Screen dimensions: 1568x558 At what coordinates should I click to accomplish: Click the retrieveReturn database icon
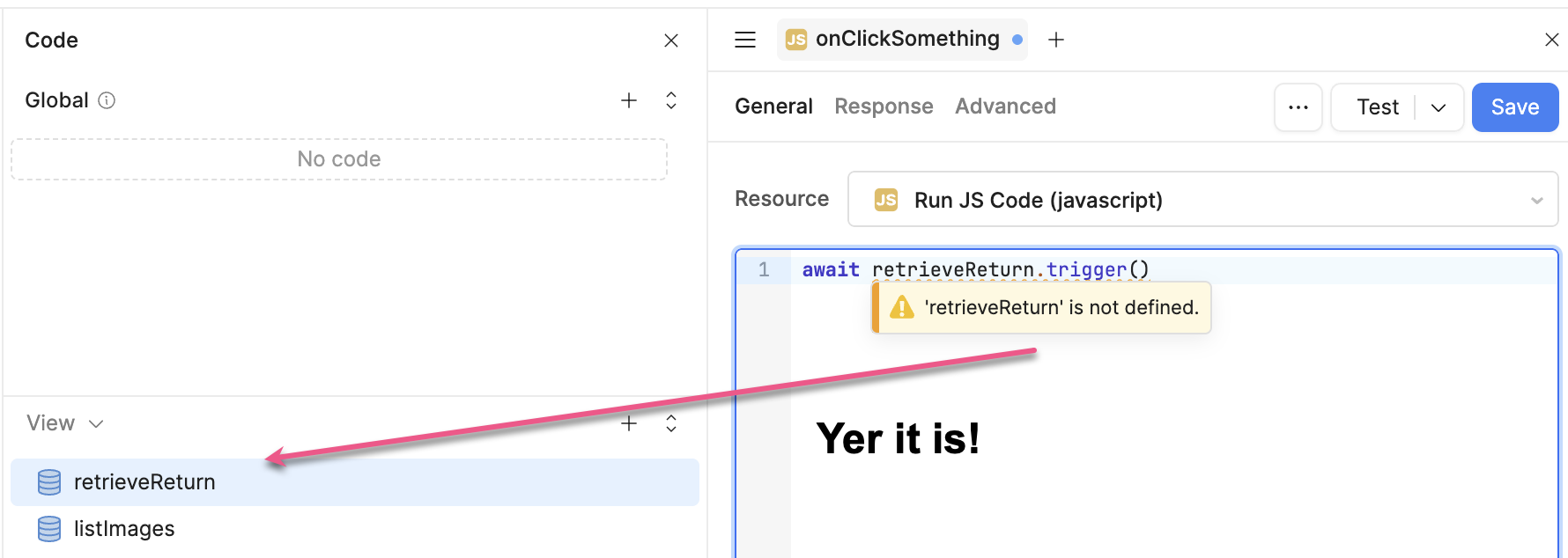49,482
